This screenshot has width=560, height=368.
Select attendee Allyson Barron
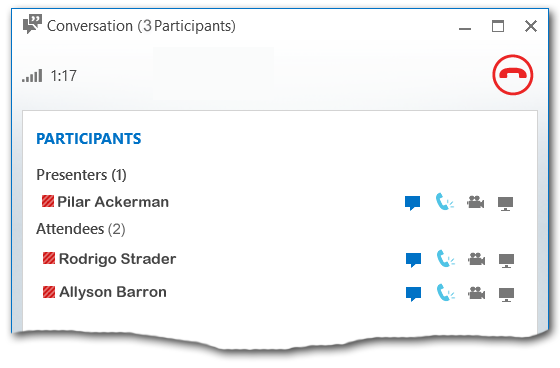tap(113, 292)
